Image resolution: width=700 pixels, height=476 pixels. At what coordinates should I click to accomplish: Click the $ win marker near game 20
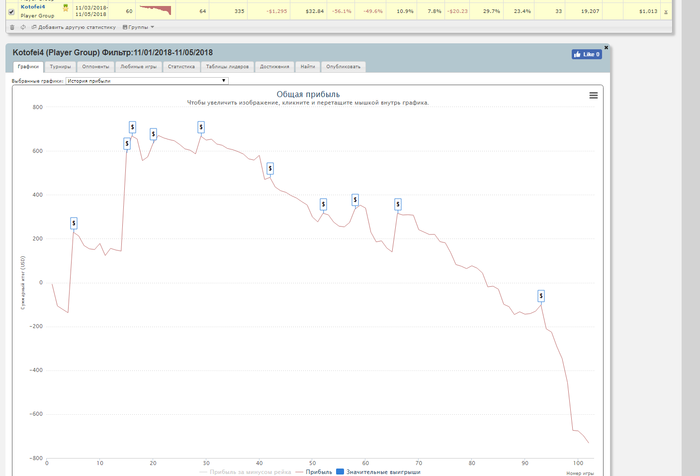click(153, 134)
